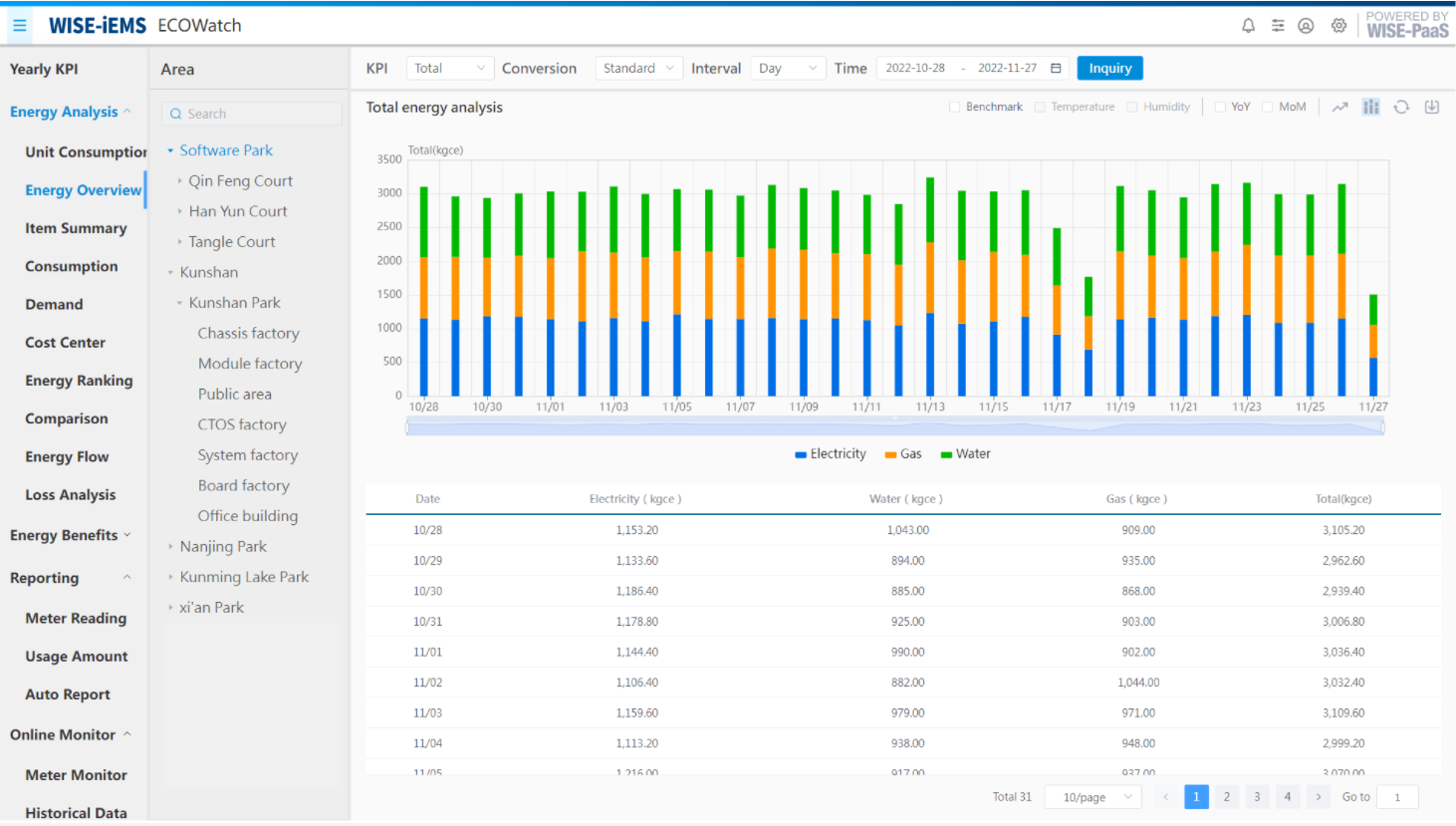Select Module factory in area tree
The image size is (1456, 826).
click(x=250, y=364)
